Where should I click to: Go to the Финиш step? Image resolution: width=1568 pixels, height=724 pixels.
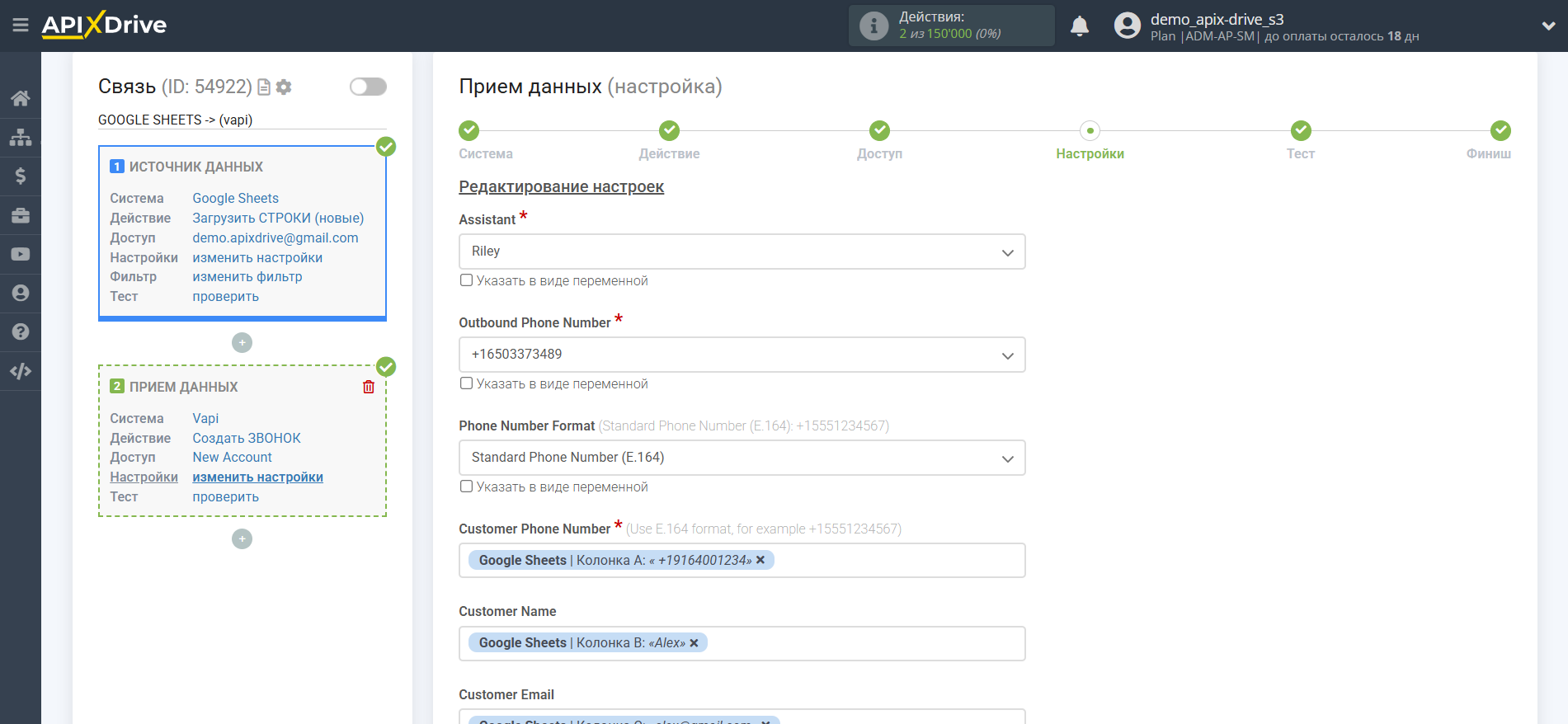(x=1500, y=130)
